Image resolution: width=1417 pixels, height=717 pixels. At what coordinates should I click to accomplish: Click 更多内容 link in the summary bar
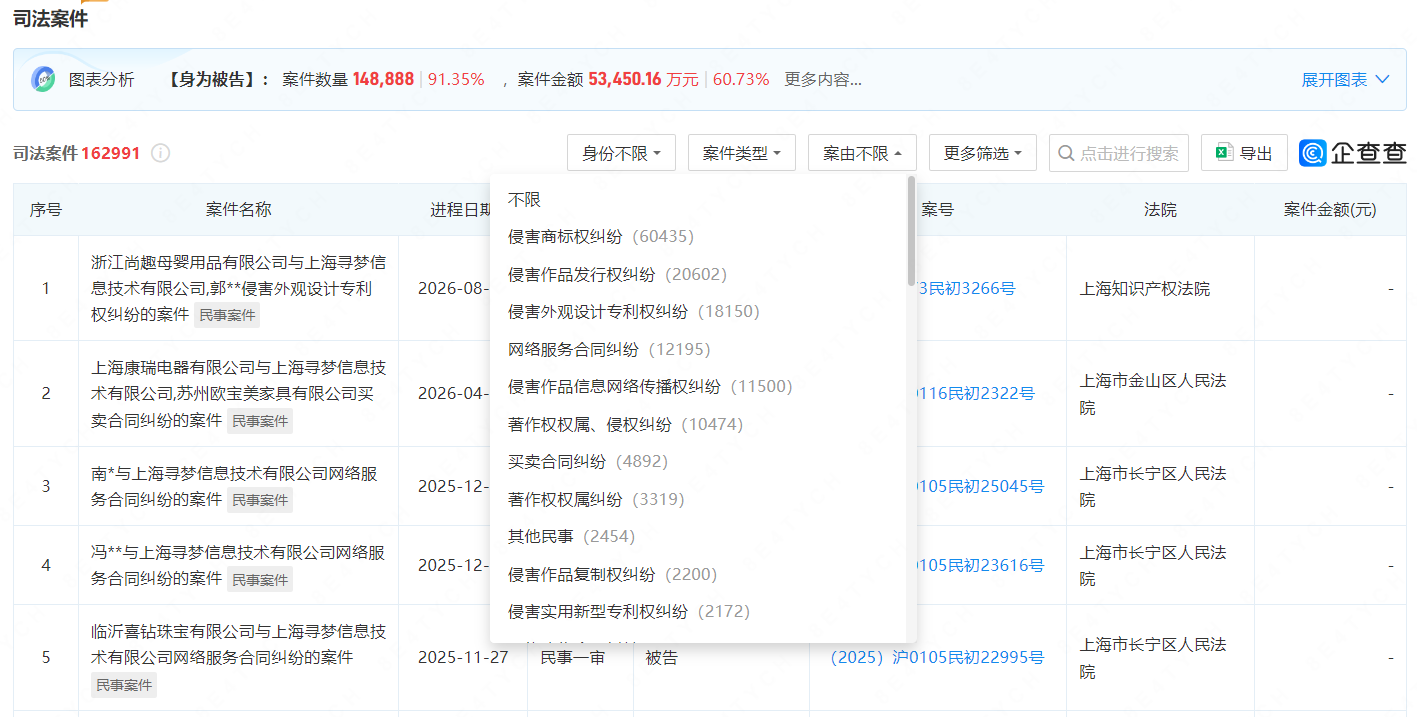tap(822, 80)
